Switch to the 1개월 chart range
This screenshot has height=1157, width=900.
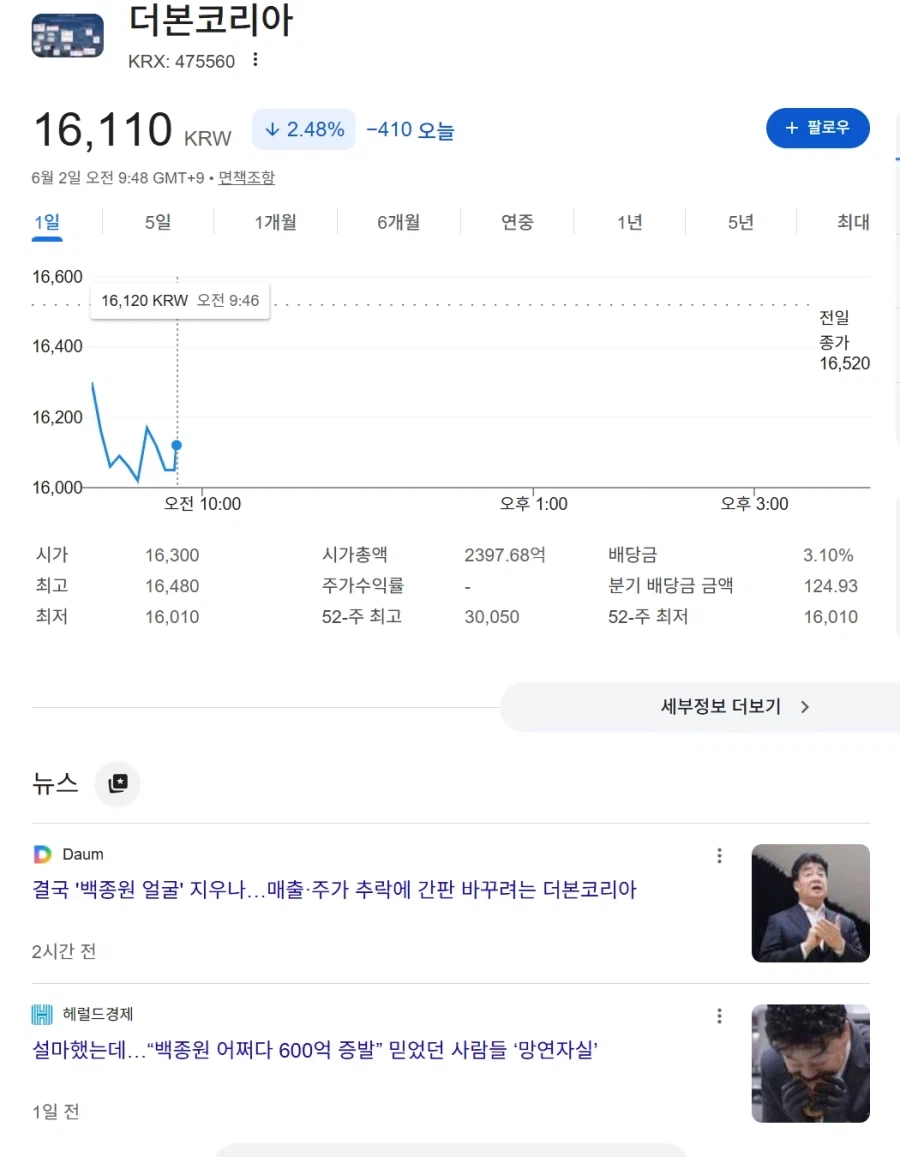click(x=275, y=222)
